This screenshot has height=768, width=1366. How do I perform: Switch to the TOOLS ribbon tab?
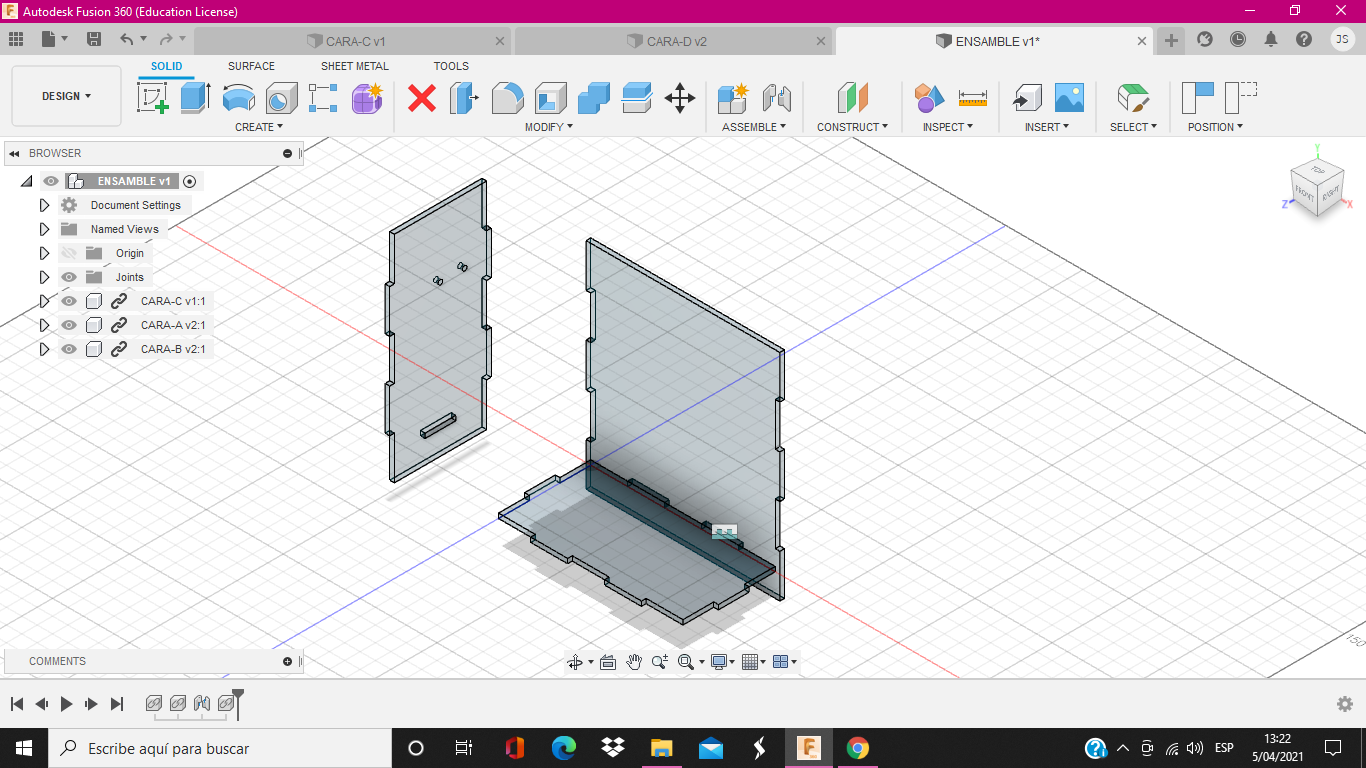451,66
